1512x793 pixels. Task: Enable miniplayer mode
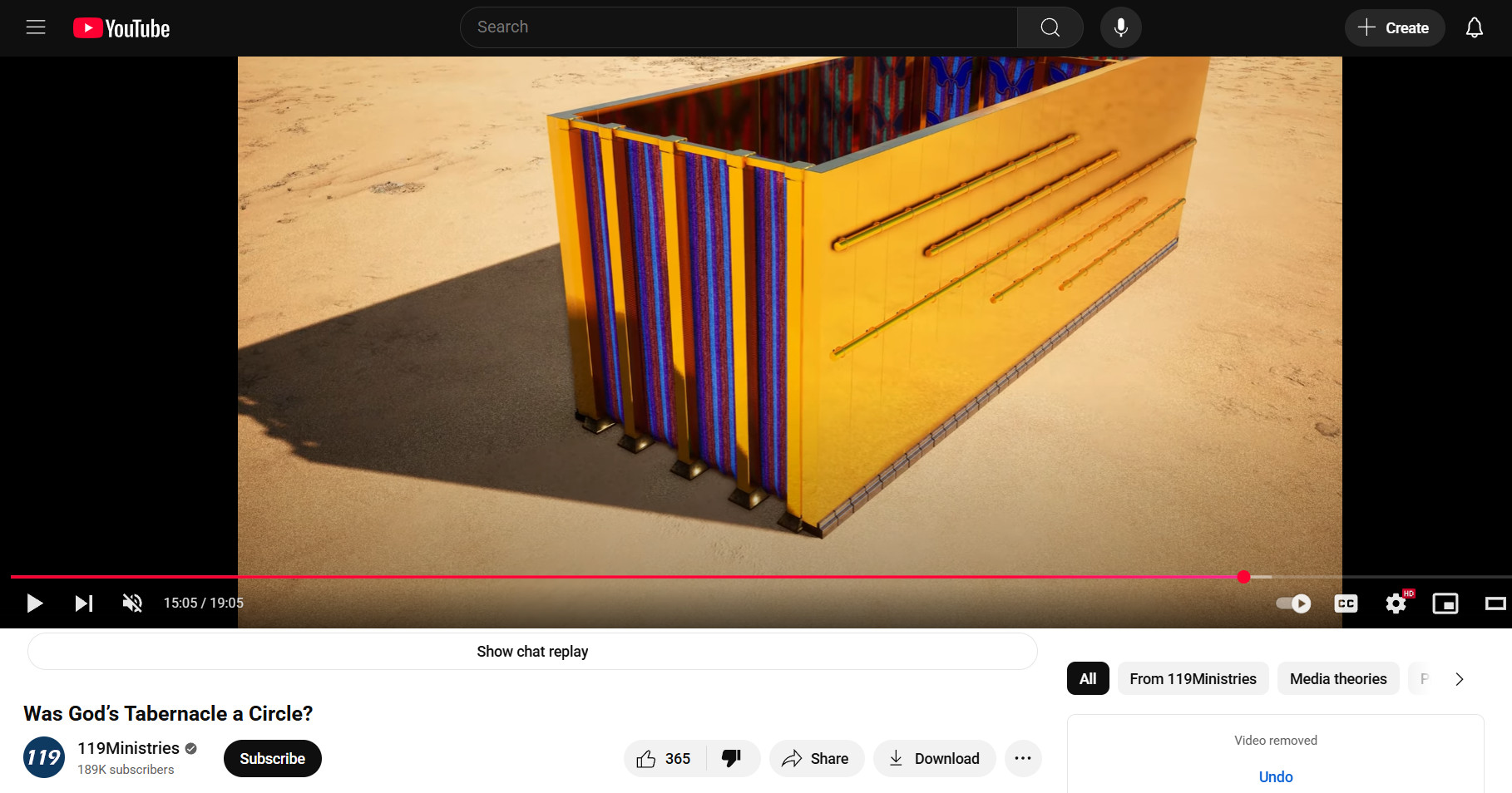1445,603
